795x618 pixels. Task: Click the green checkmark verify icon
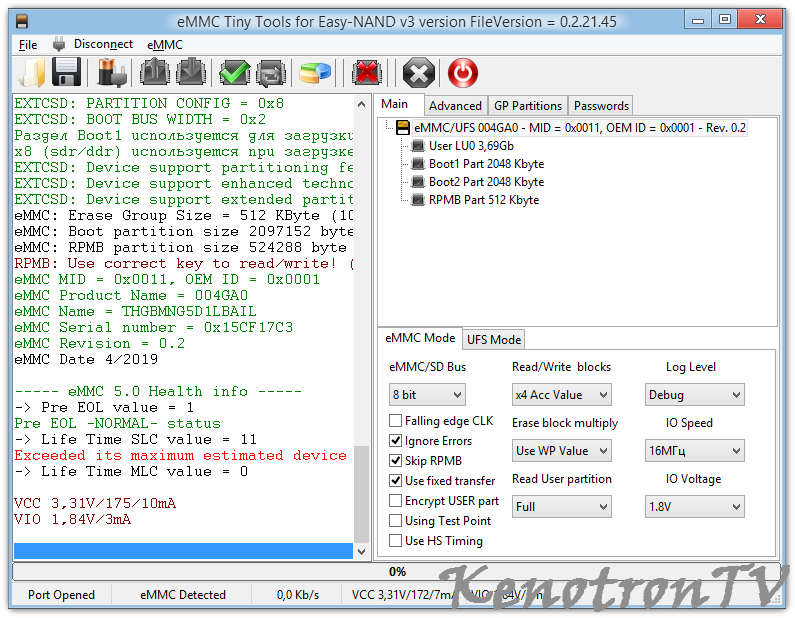point(234,72)
